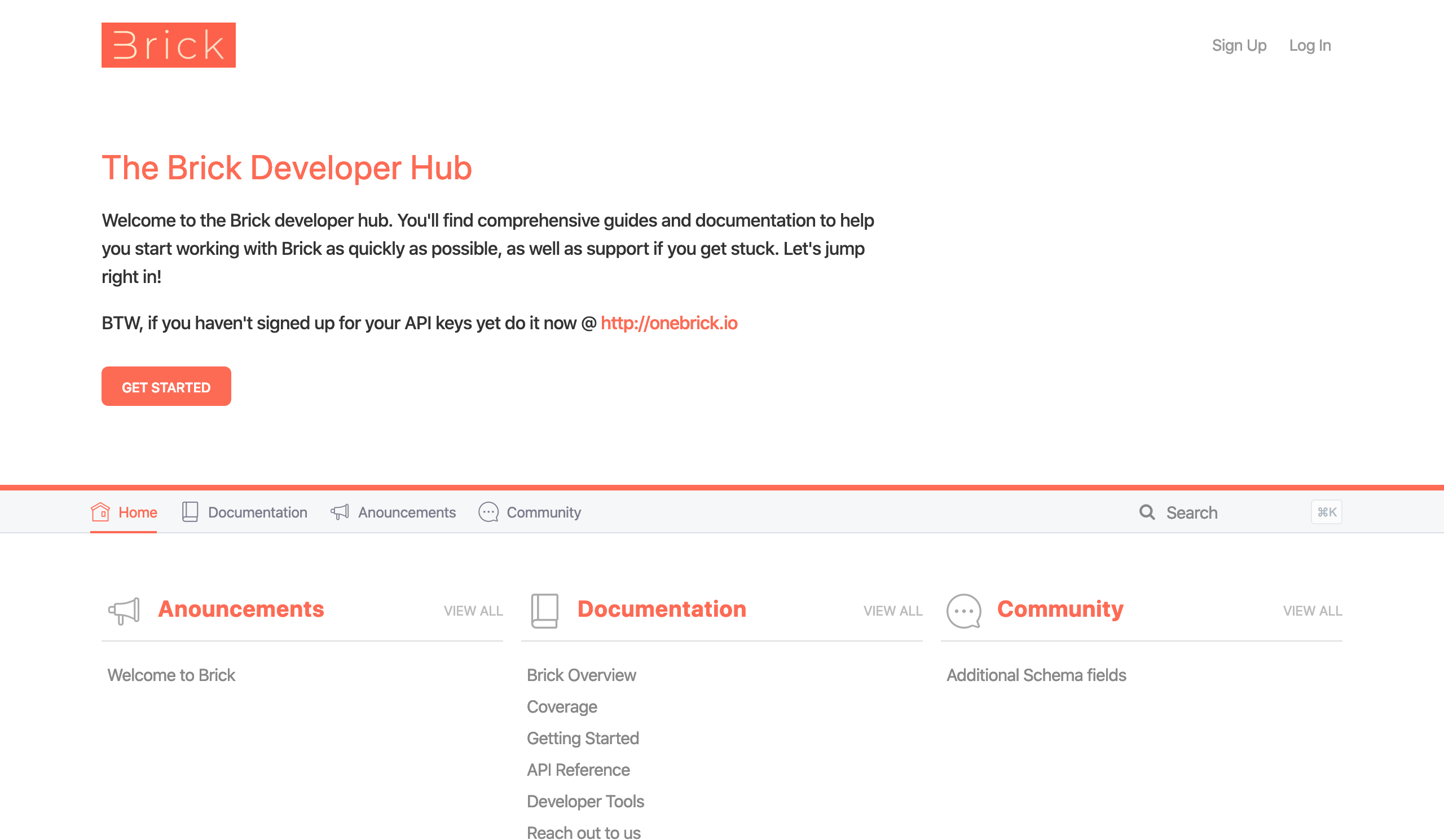This screenshot has width=1444, height=840.
Task: Click VIEW ALL for Documentation
Action: tap(893, 612)
